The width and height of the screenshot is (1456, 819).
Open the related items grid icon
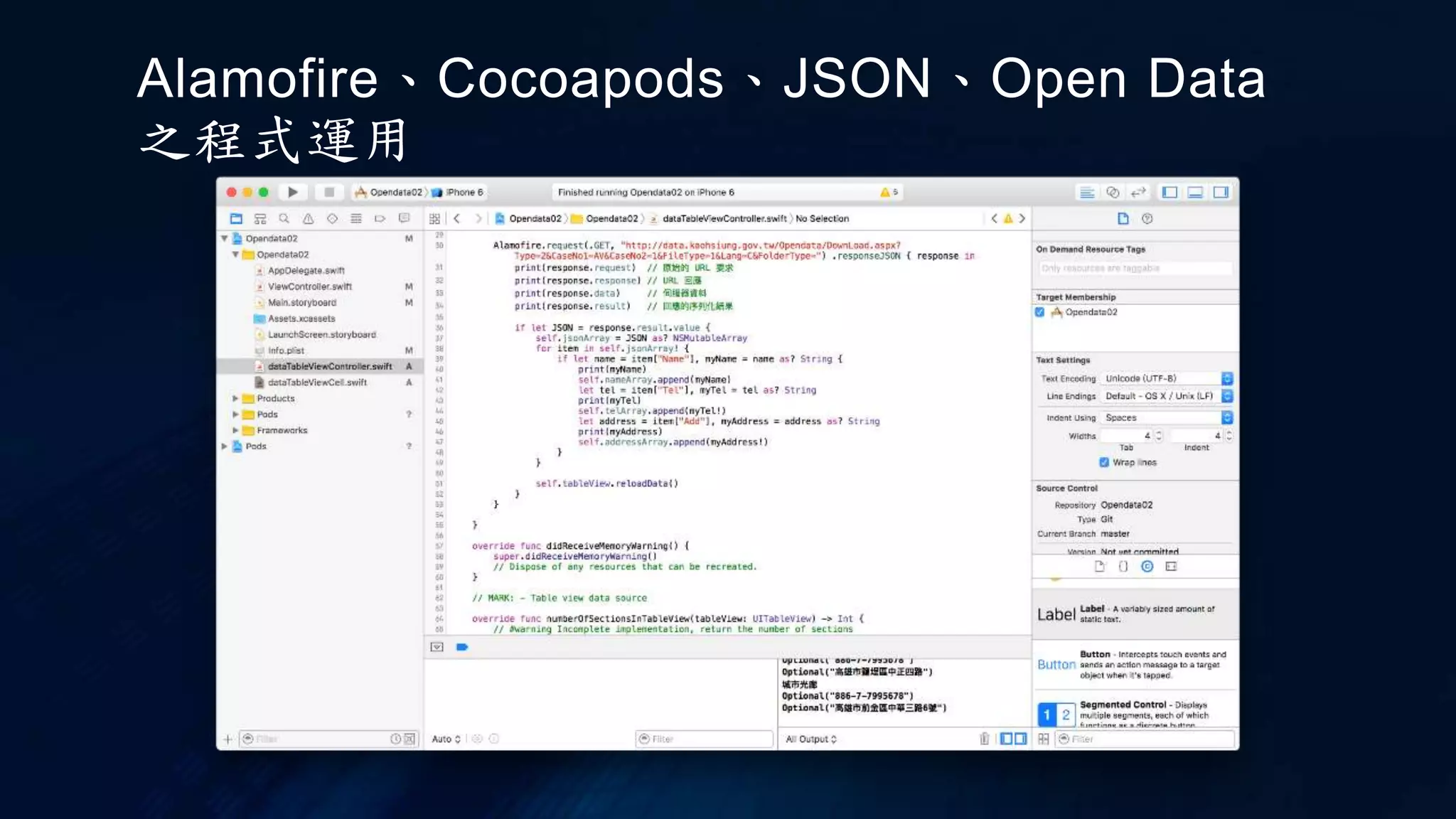click(434, 218)
